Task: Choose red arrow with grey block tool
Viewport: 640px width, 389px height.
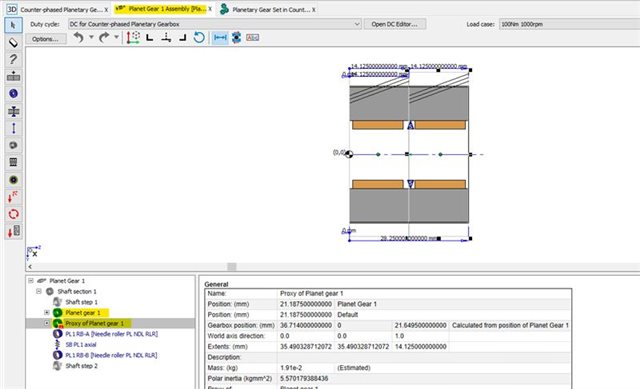Action: tap(13, 231)
